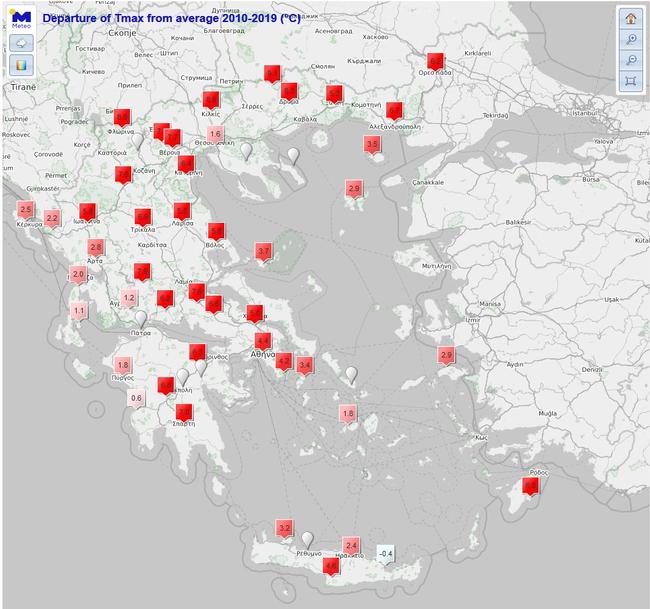Click the gray marker near Ρέθυμνο
Viewport: 650px width, 609px height.
pos(307,540)
